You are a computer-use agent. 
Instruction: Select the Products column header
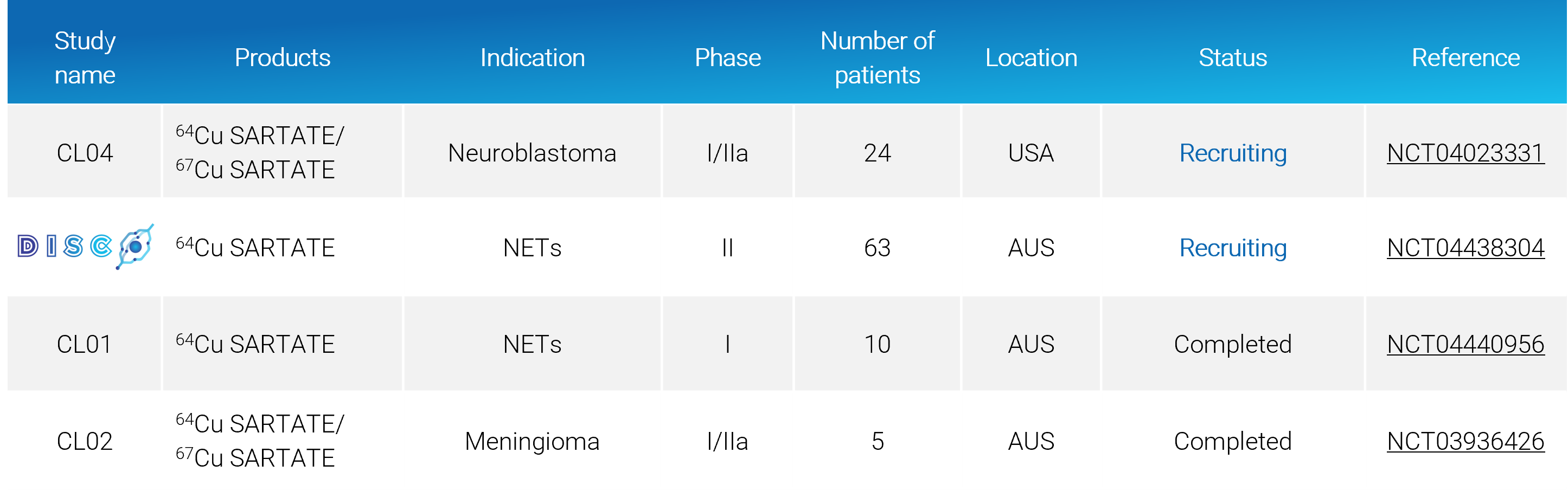coord(283,58)
